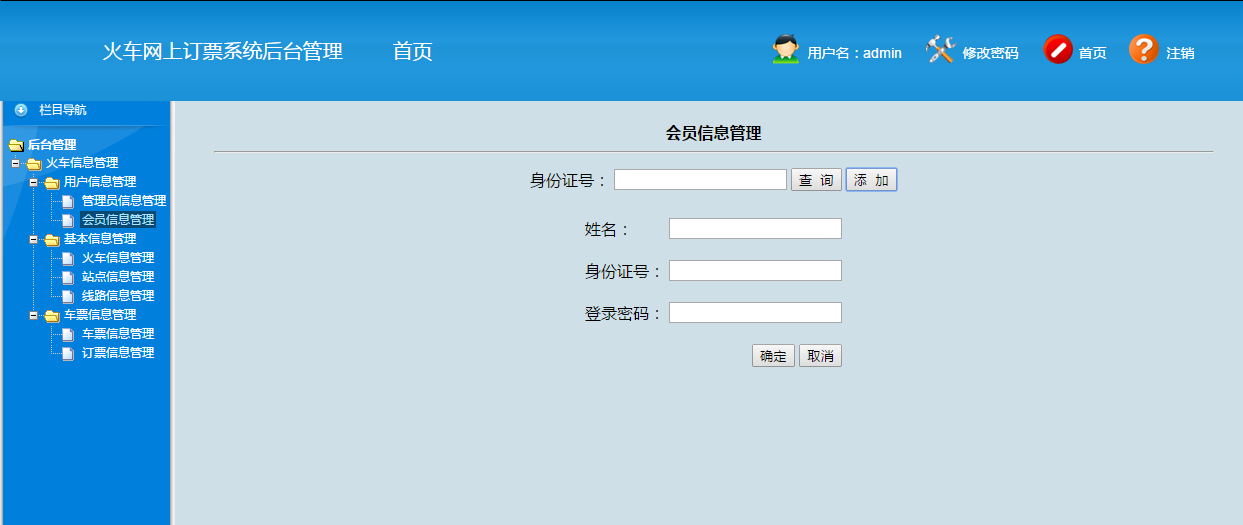This screenshot has height=525, width=1243.
Task: Click the 首页 item in header title bar
Action: (412, 51)
